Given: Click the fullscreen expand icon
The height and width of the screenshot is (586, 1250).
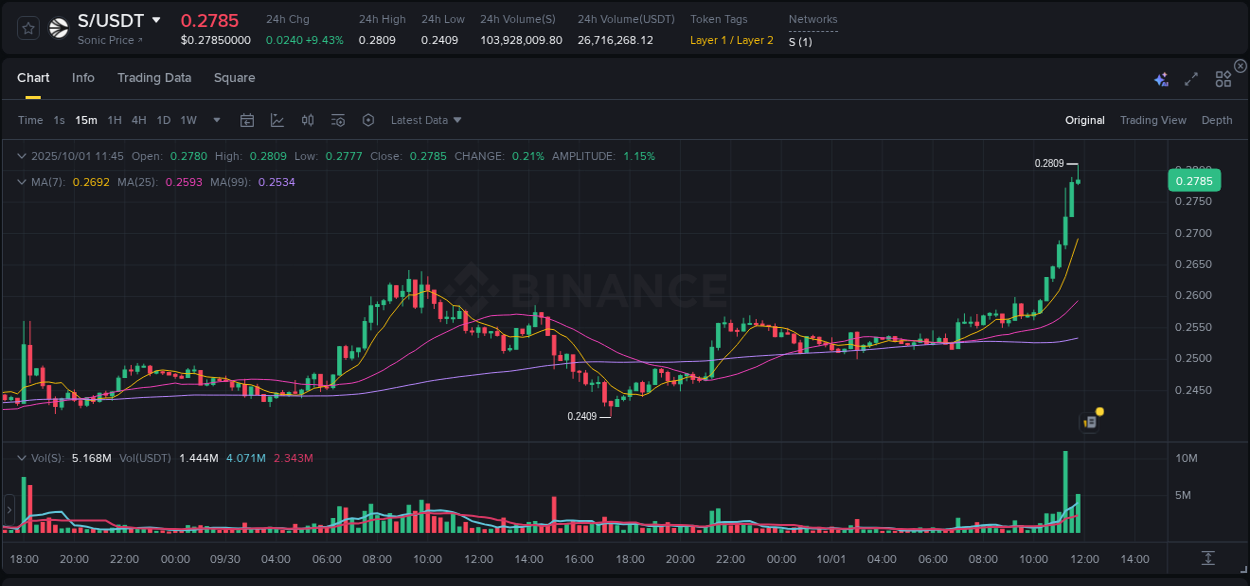Looking at the screenshot, I should [1191, 77].
